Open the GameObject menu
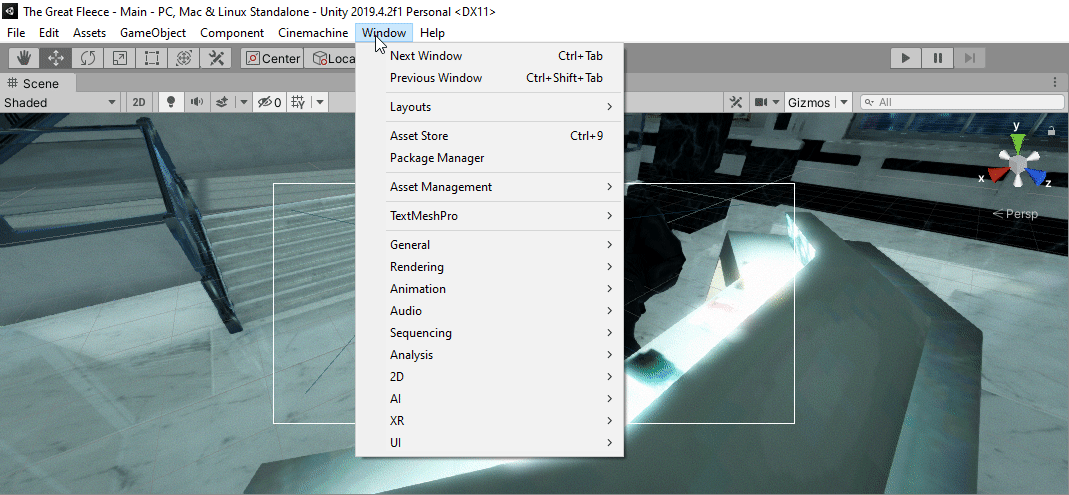Viewport: 1069px width, 495px height. click(153, 33)
